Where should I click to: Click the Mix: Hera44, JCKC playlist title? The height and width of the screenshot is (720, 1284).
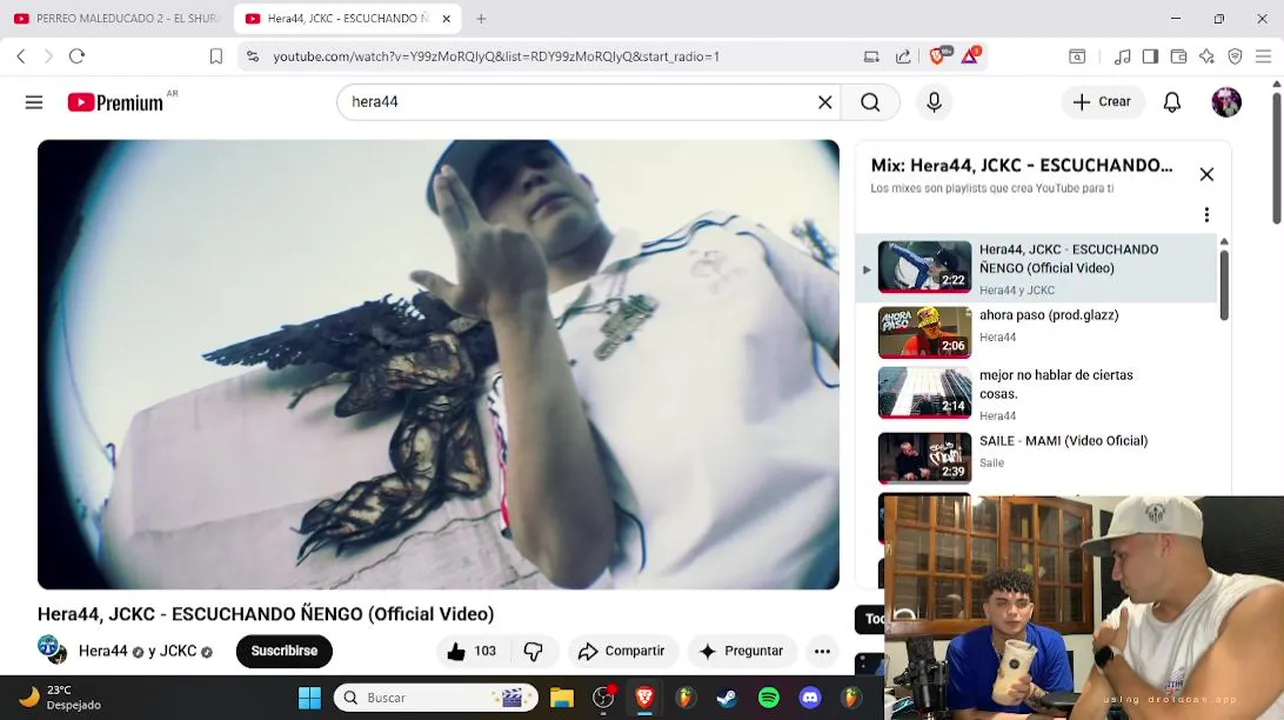(1021, 166)
